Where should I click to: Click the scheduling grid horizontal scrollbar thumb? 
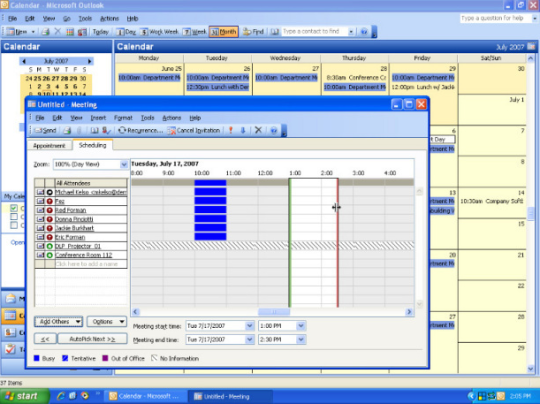(274, 312)
